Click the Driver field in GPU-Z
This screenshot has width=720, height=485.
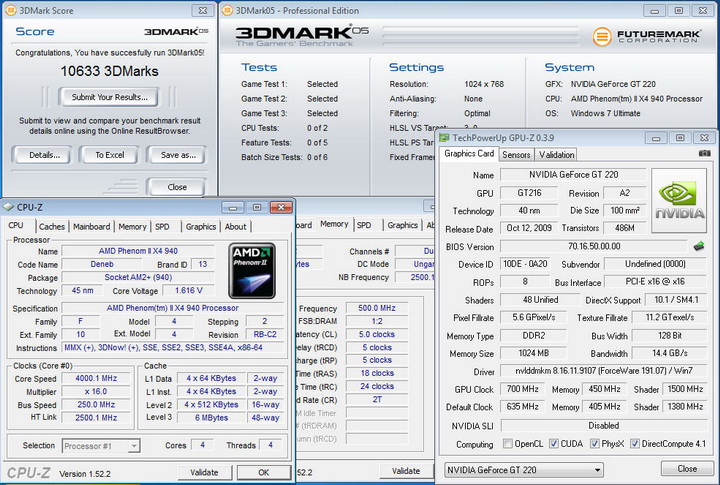[603, 371]
